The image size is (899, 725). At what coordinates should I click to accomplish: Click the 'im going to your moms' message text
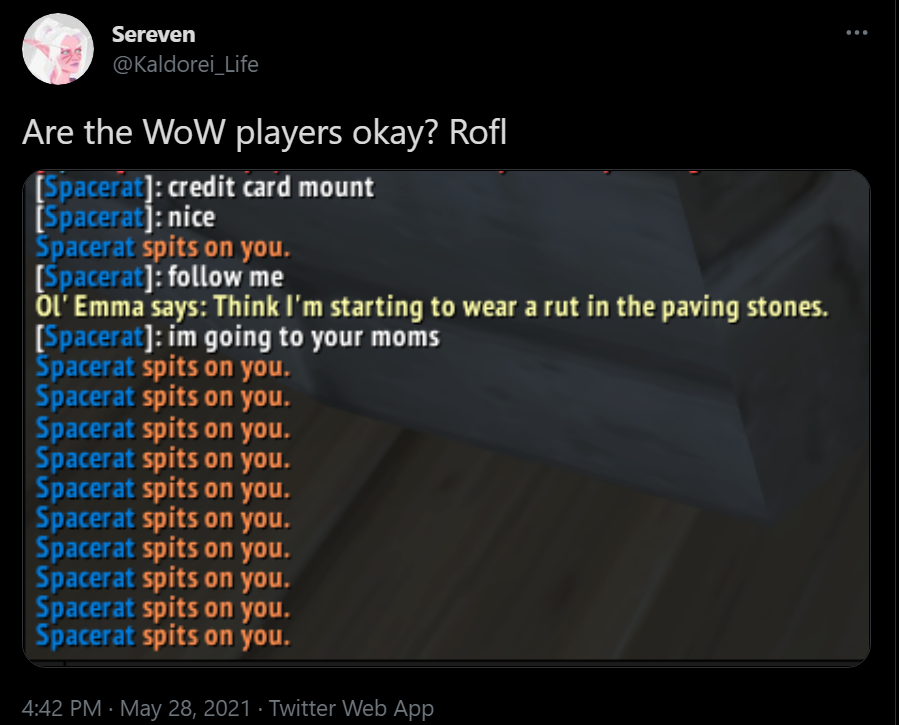304,337
